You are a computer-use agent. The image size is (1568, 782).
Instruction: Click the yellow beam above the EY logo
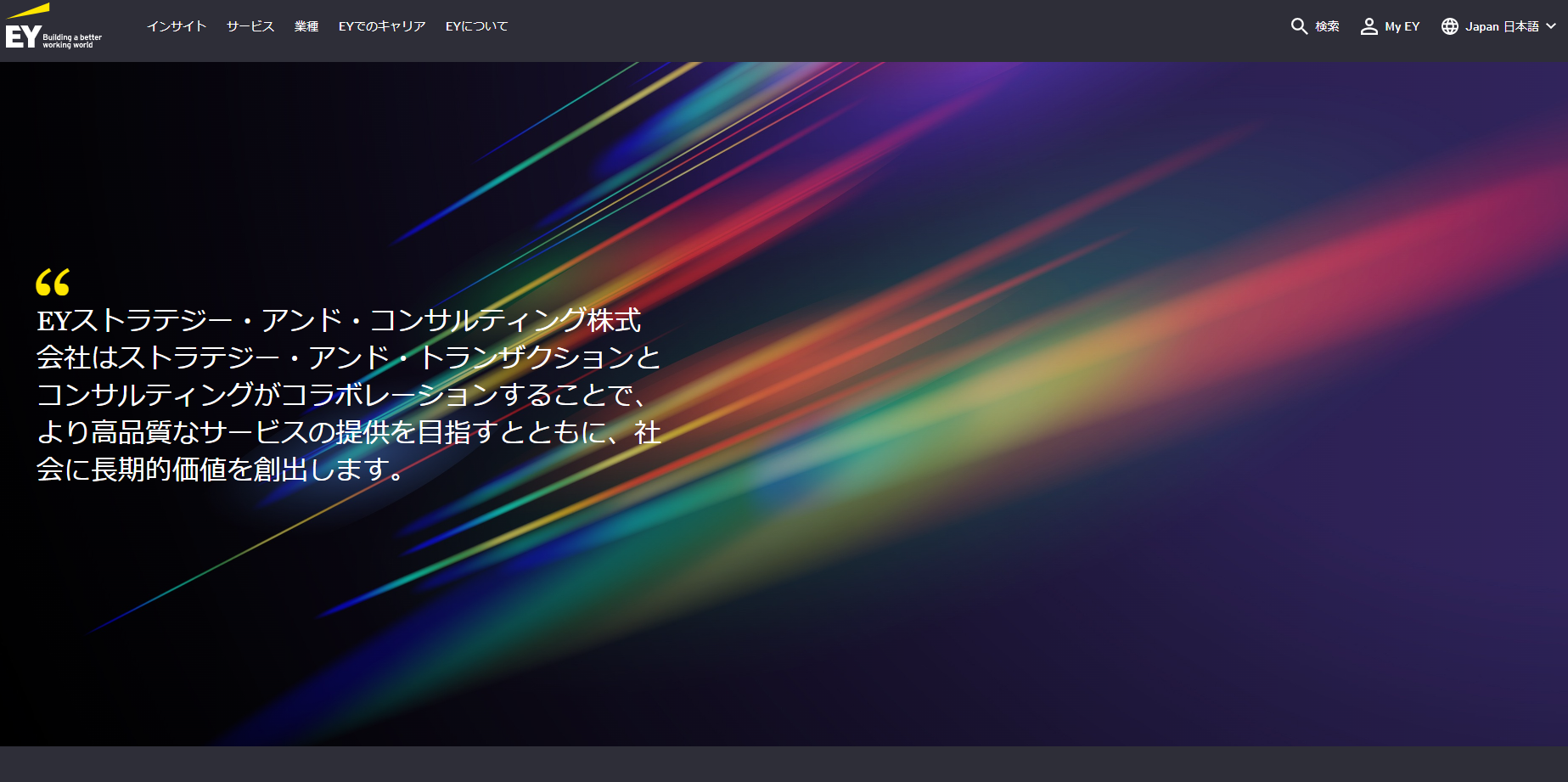(29, 11)
